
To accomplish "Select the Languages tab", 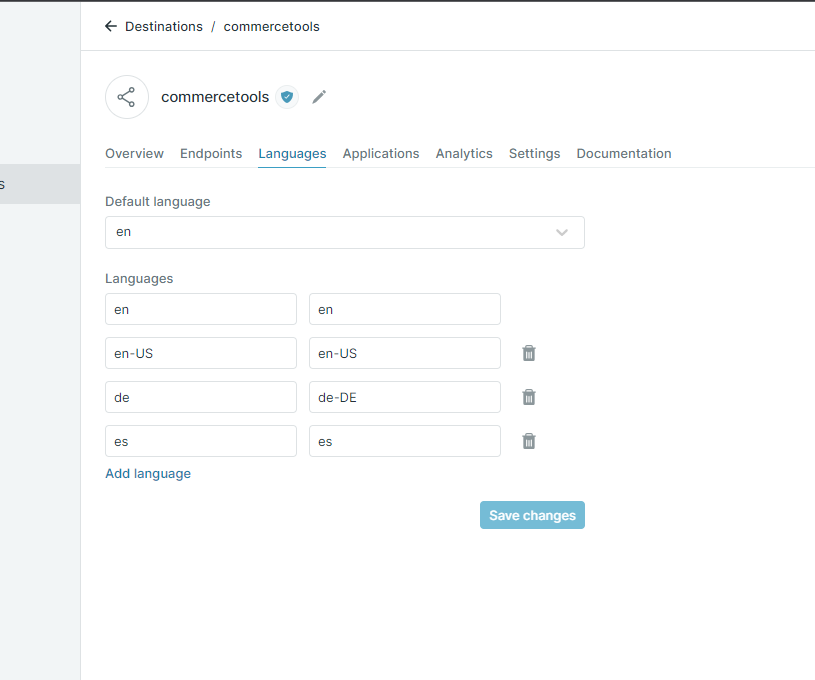I will point(292,153).
